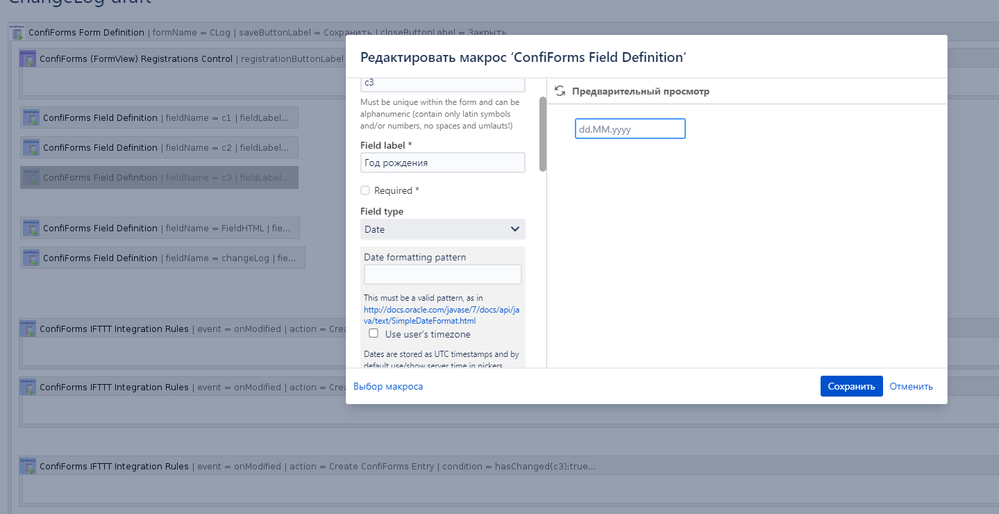Viewport: 999px width, 514px height.
Task: Toggle the Required checkbox
Action: pos(365,190)
